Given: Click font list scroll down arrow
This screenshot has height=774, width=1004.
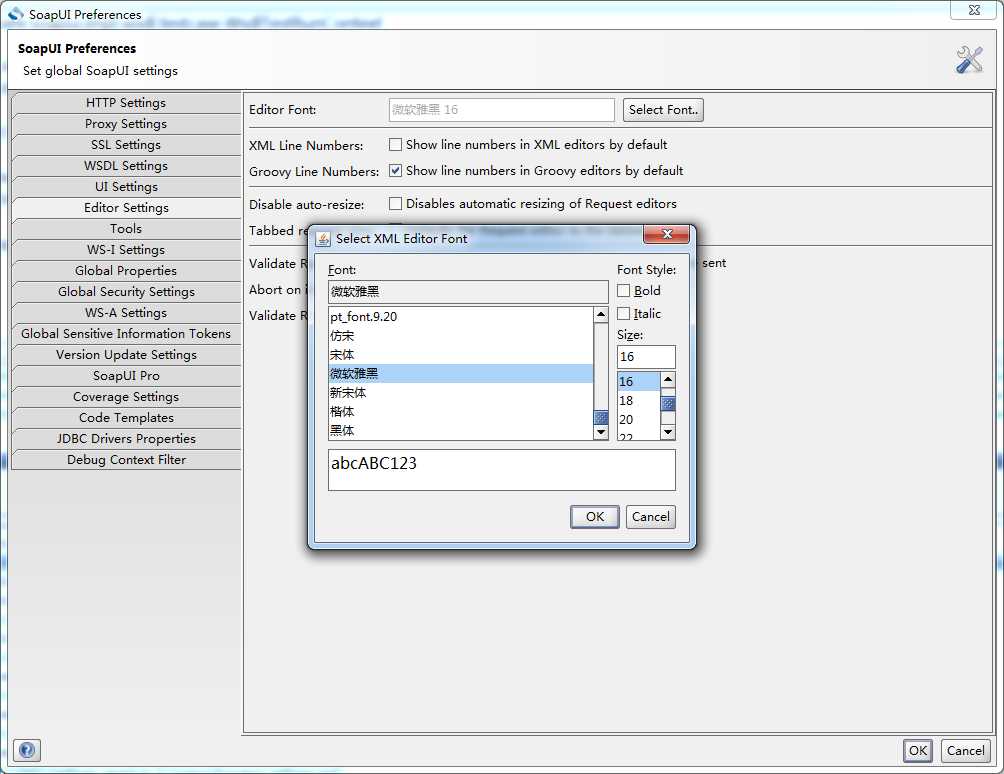Looking at the screenshot, I should click(x=601, y=432).
